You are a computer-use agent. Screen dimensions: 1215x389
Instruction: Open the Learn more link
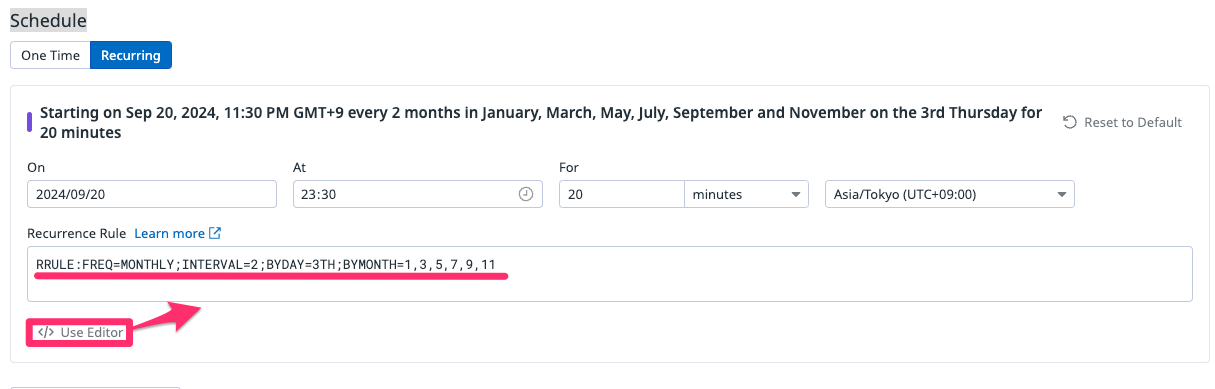click(169, 233)
